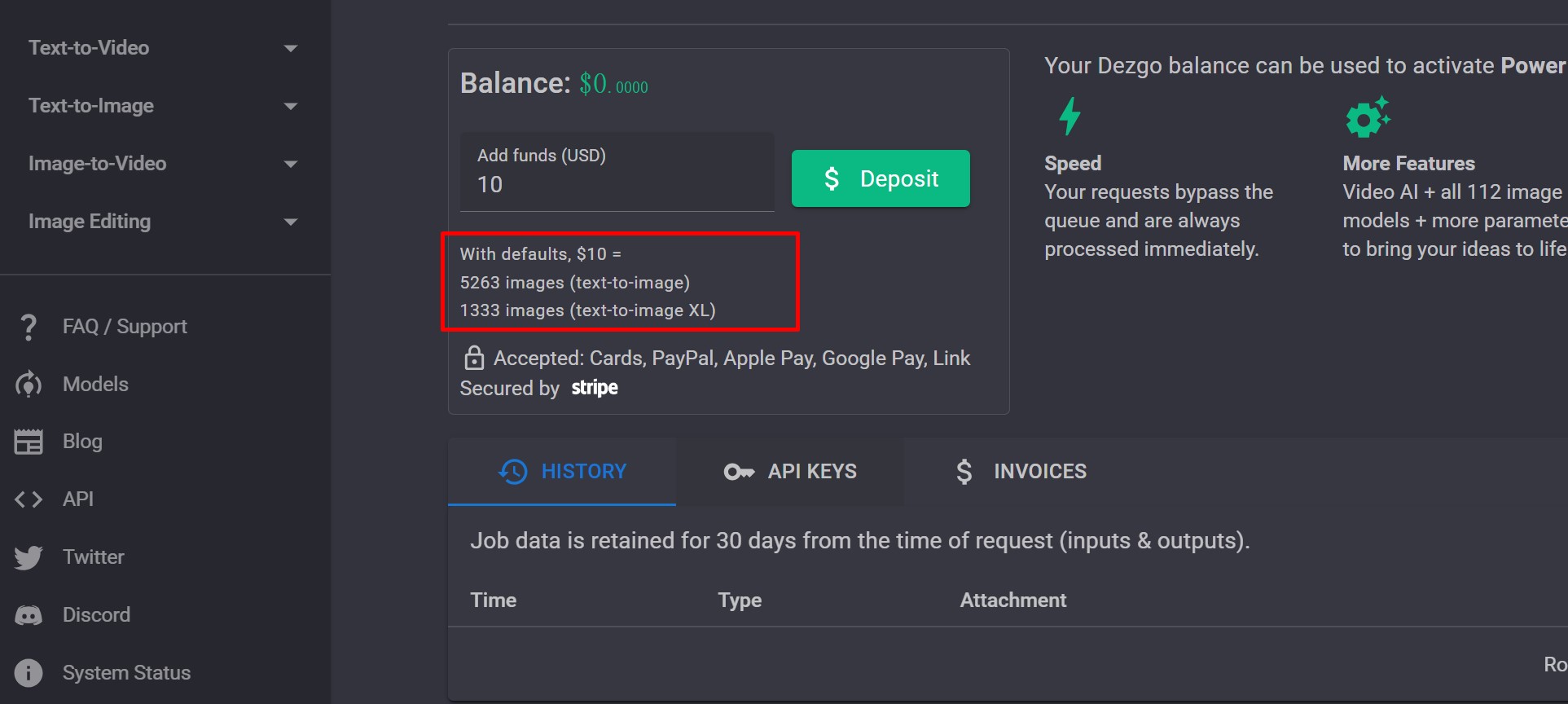Click the 'More Features' heading text
This screenshot has height=704, width=1568.
point(1409,164)
